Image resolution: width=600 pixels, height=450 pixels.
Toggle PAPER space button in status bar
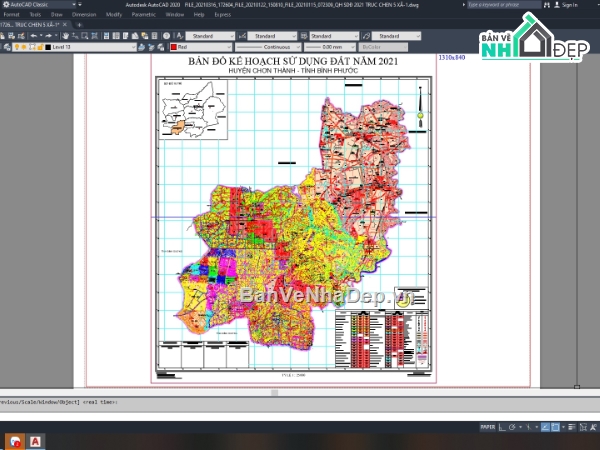coord(487,426)
